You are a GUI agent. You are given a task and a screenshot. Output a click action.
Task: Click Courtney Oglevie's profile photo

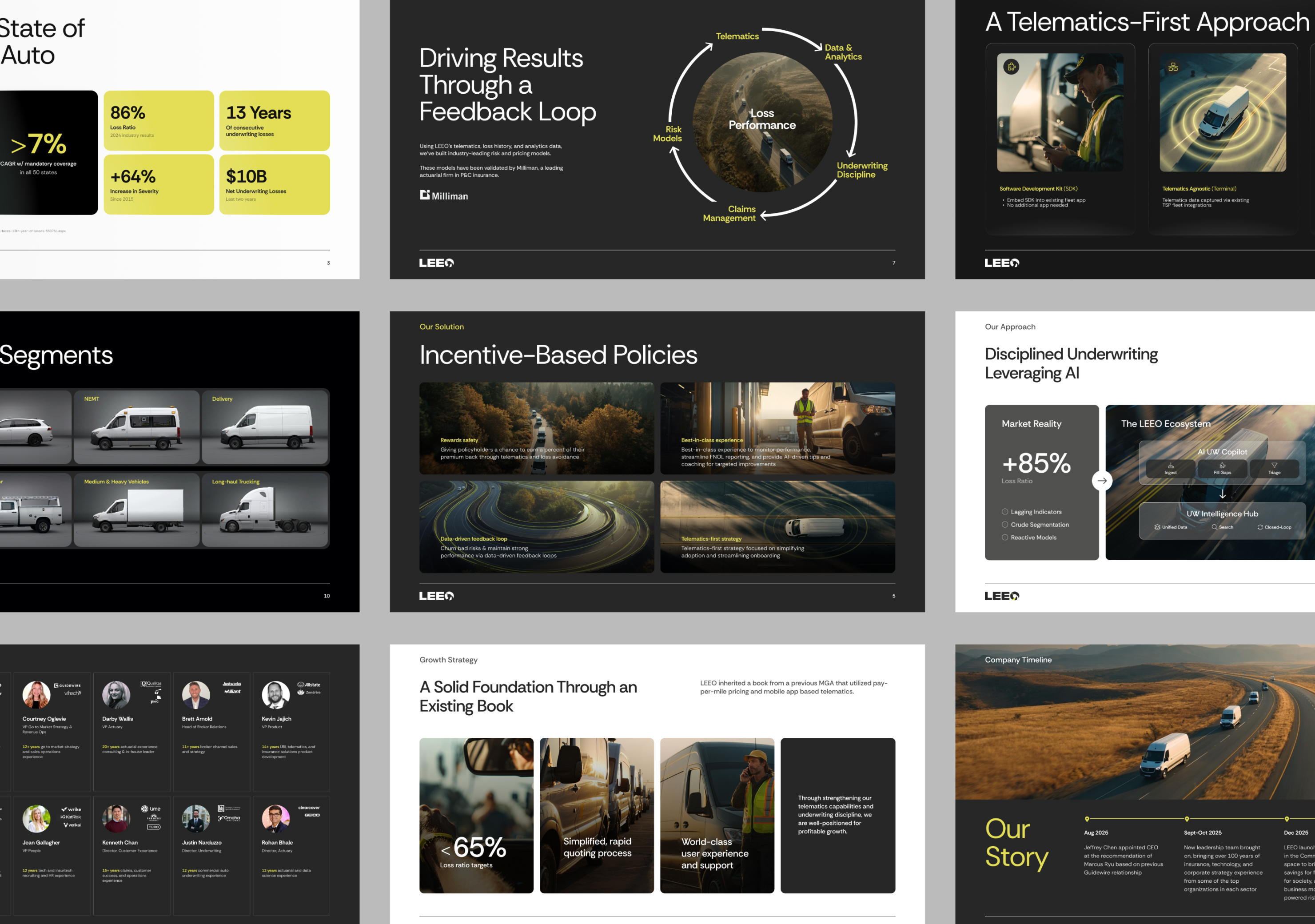36,695
